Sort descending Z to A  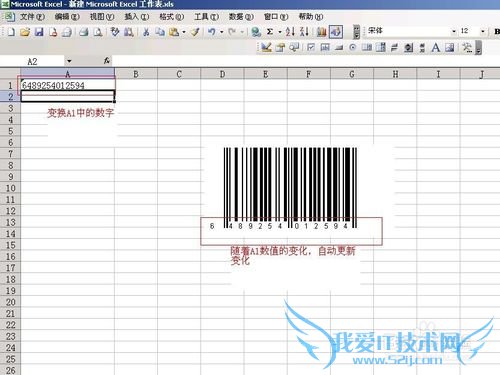click(304, 32)
